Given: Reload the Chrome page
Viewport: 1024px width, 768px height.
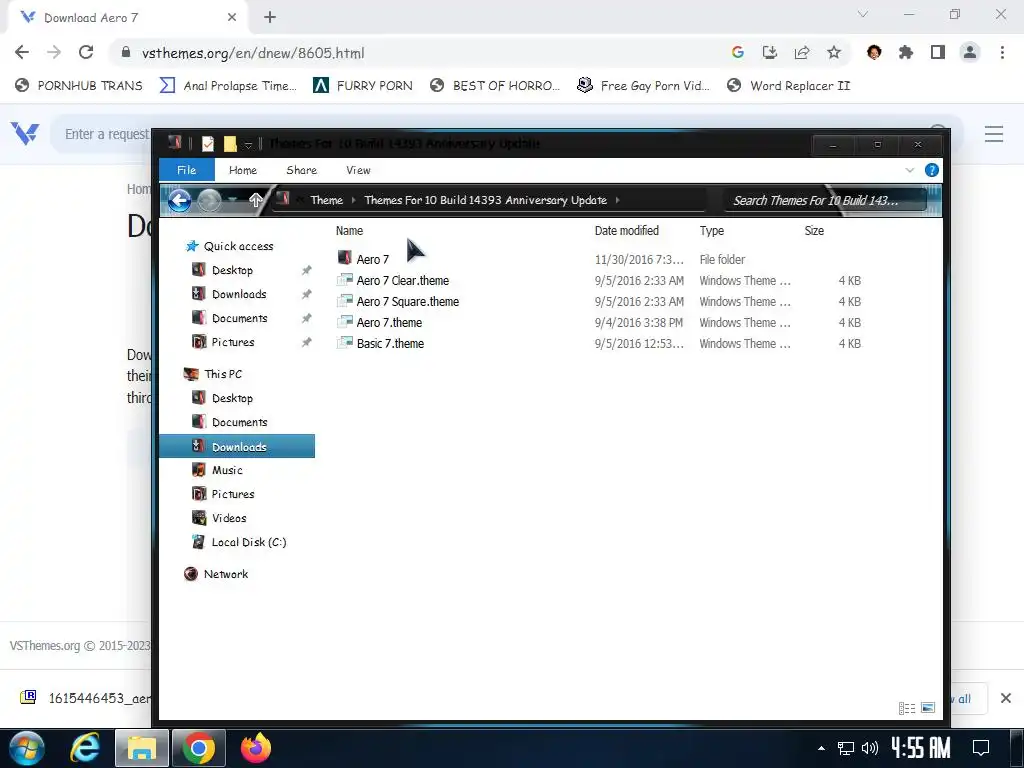Looking at the screenshot, I should click(x=86, y=52).
